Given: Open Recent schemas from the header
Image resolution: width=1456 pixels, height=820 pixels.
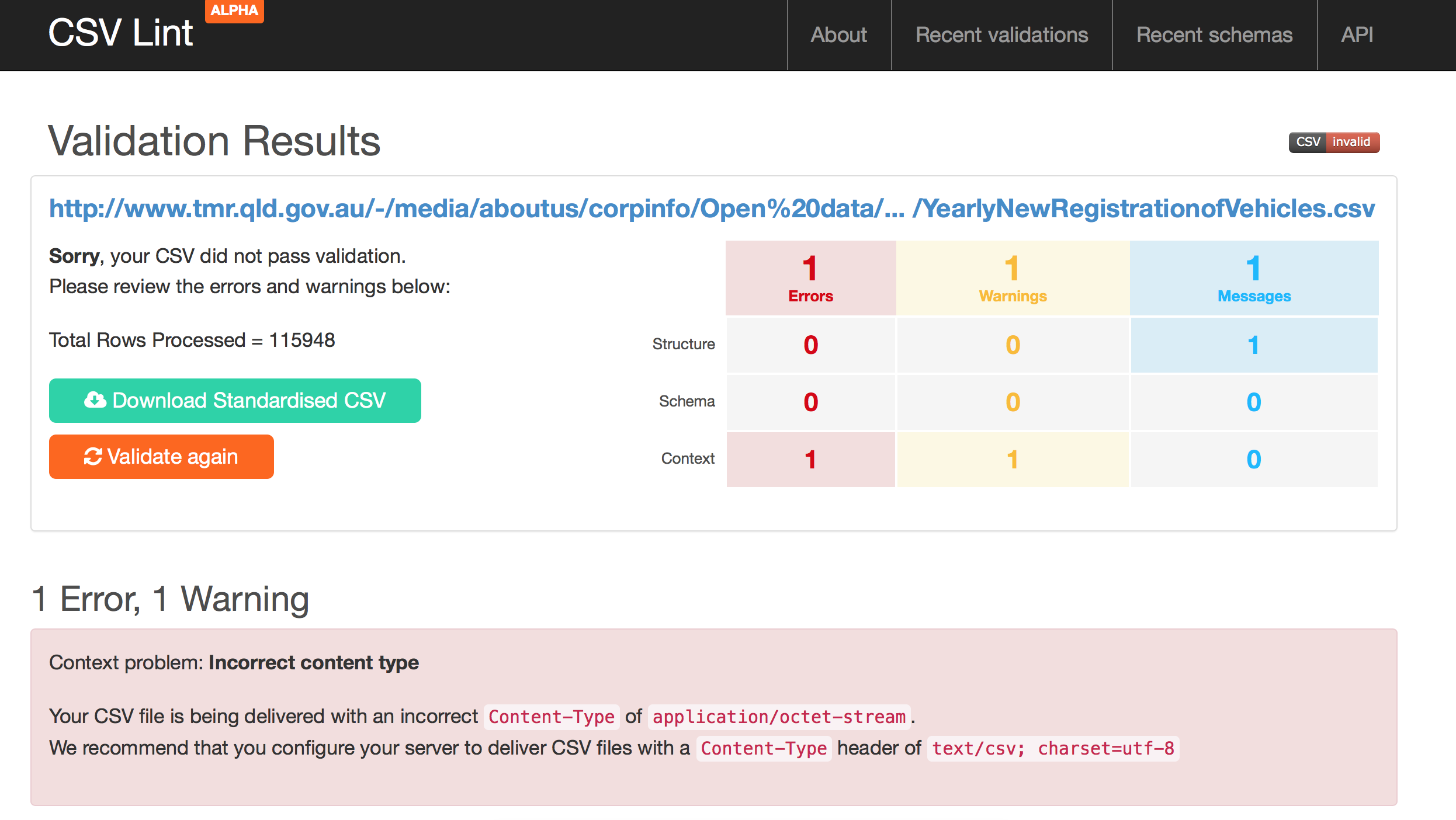Looking at the screenshot, I should [1214, 35].
